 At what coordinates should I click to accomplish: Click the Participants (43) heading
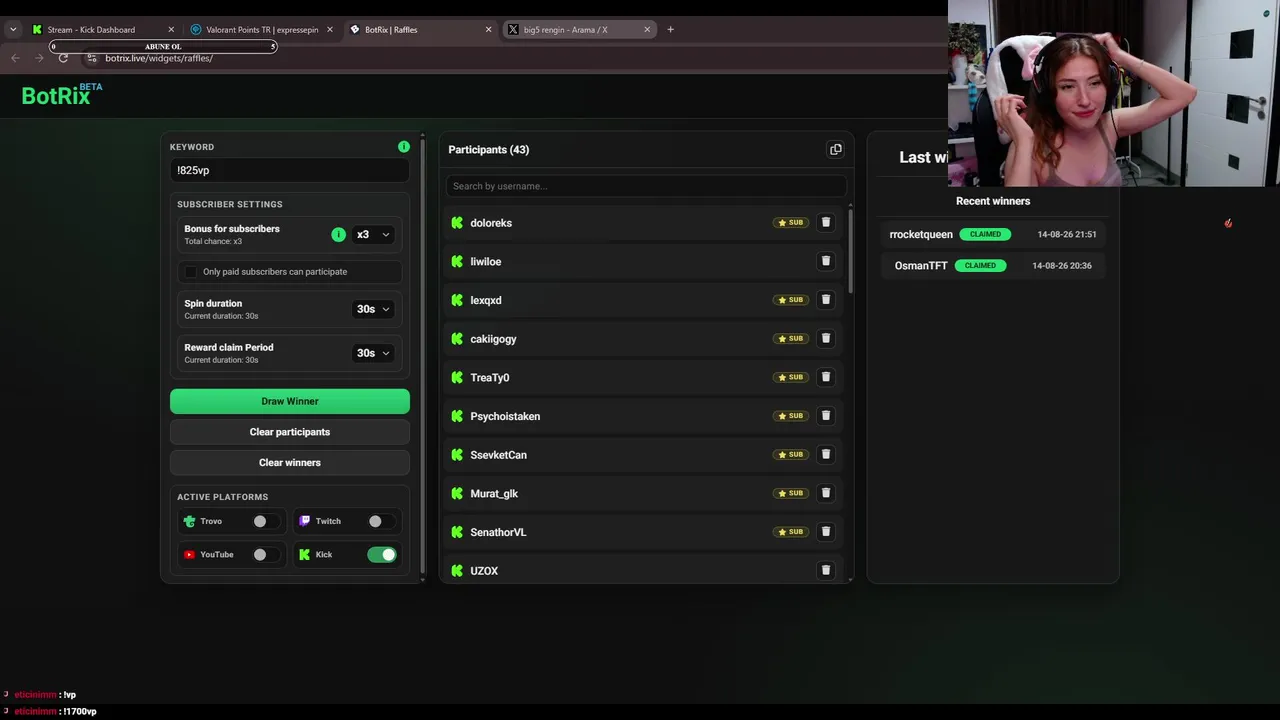tap(489, 150)
